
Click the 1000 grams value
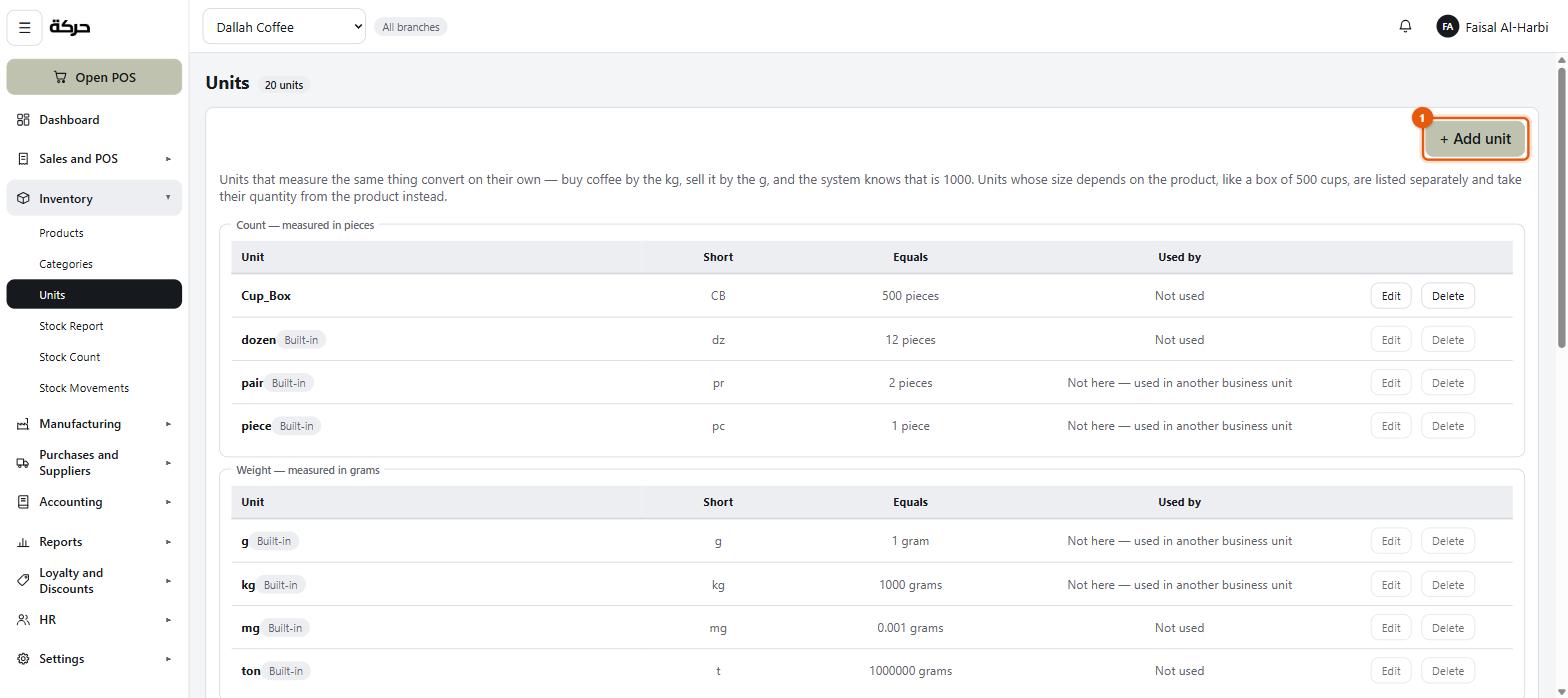tap(910, 585)
